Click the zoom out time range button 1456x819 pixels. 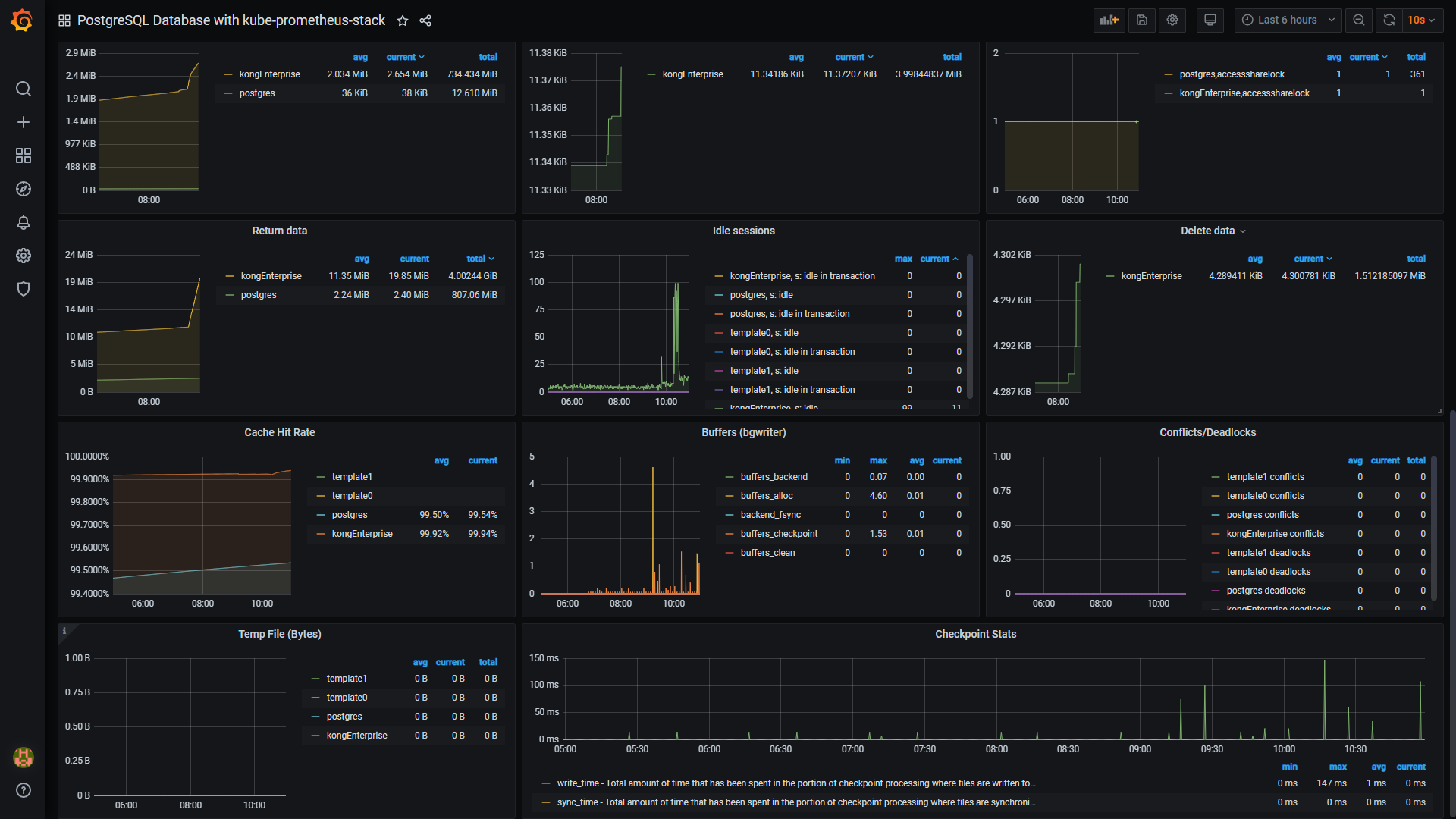point(1358,20)
